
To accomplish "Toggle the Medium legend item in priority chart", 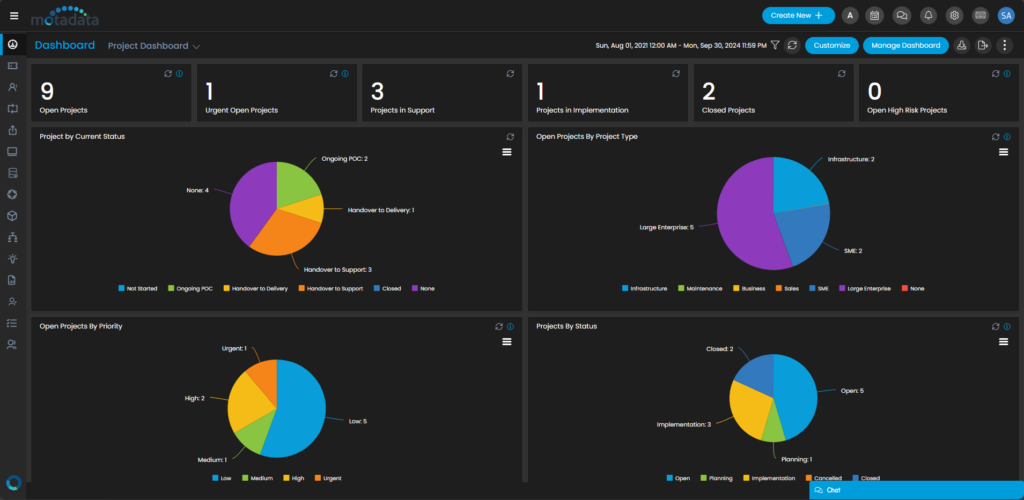I will (x=257, y=478).
